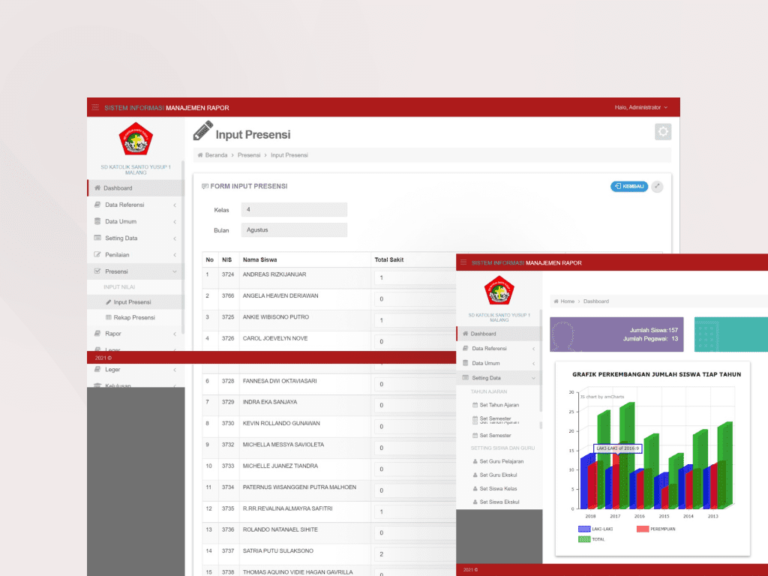Click hamburger menu icon in Input Presensi window
Image resolution: width=768 pixels, height=576 pixels.
coord(95,107)
